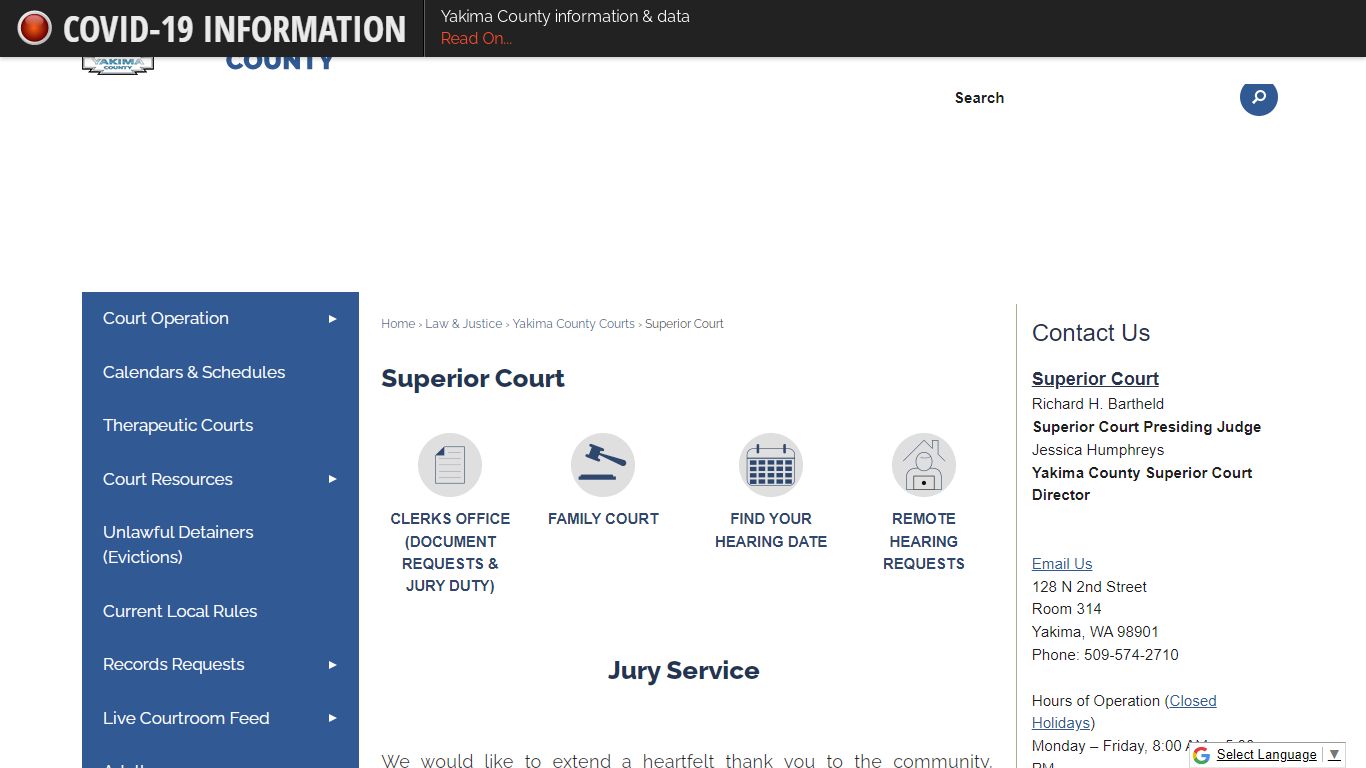The image size is (1366, 768).
Task: Expand the Court Resources submenu arrow
Action: tap(333, 479)
